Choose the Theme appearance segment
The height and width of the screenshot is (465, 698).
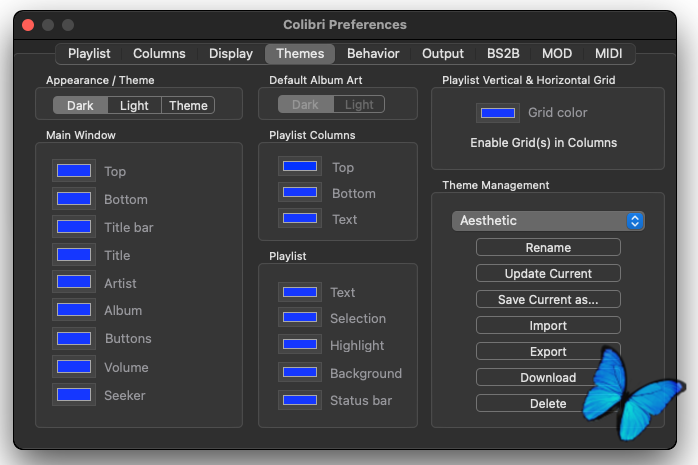(188, 105)
